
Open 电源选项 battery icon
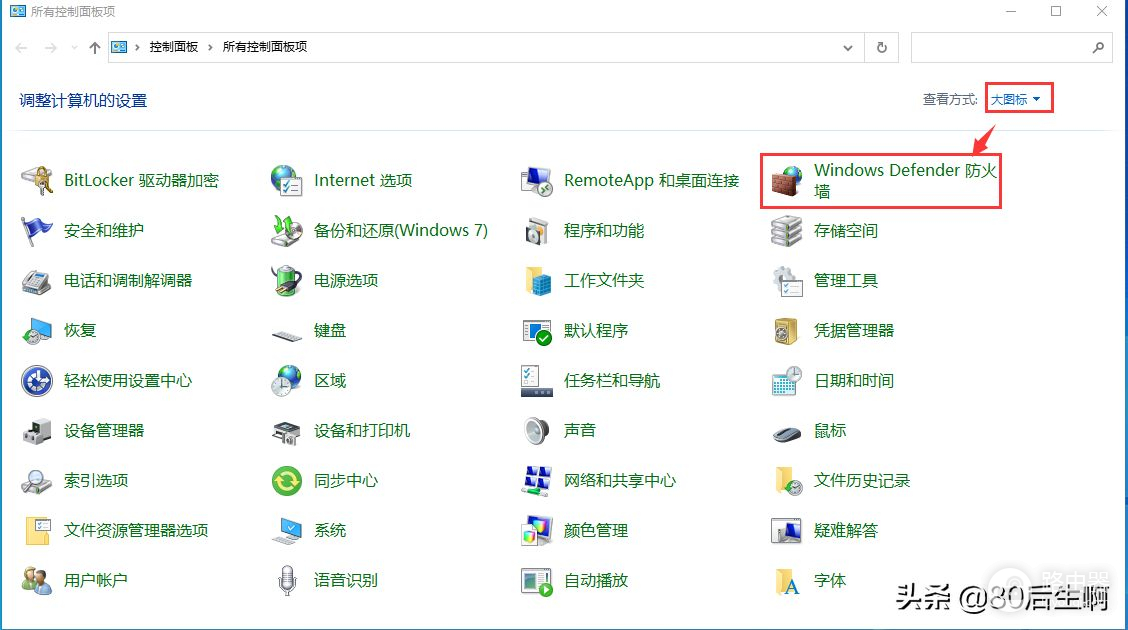(x=286, y=280)
